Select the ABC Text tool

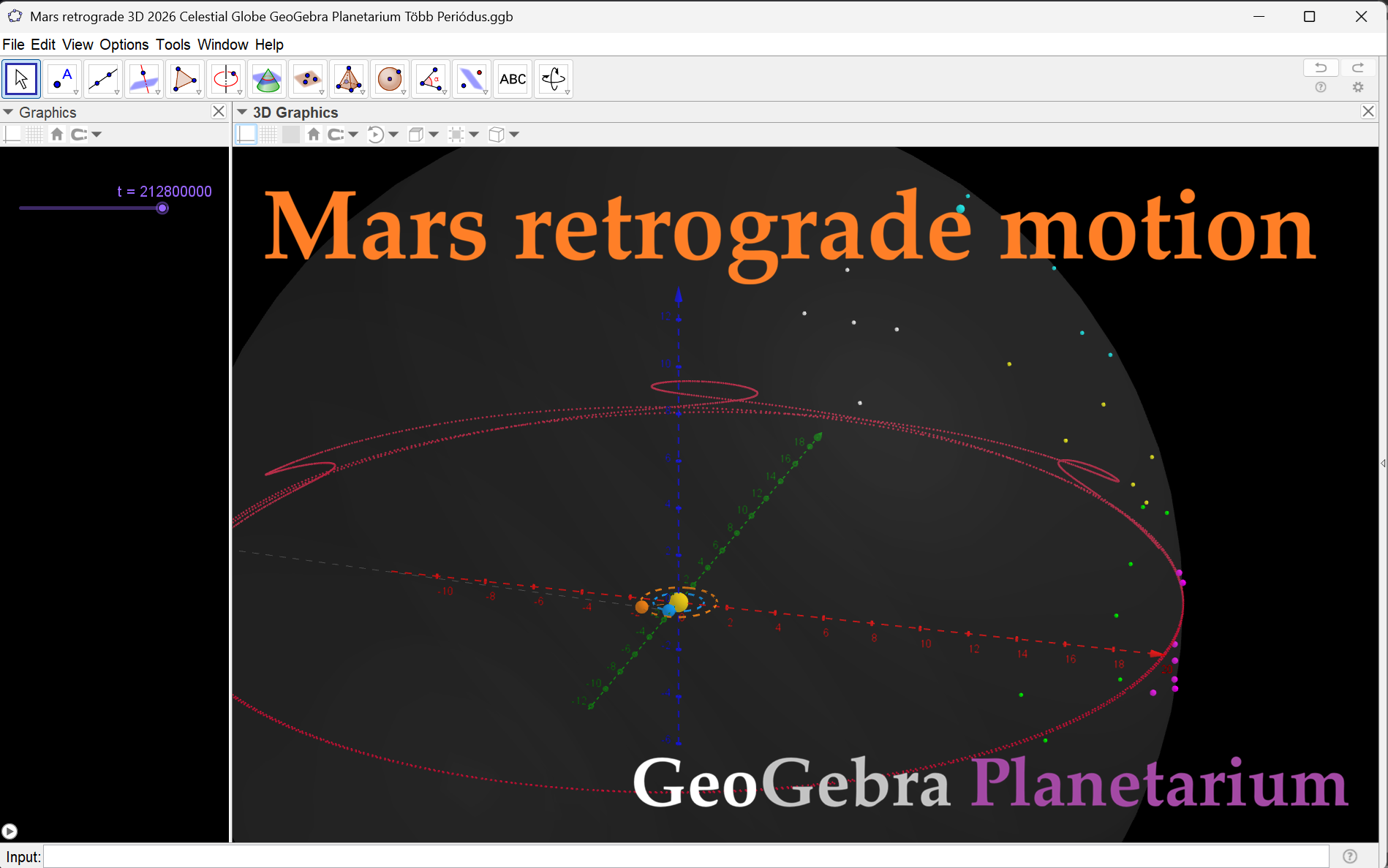point(513,79)
